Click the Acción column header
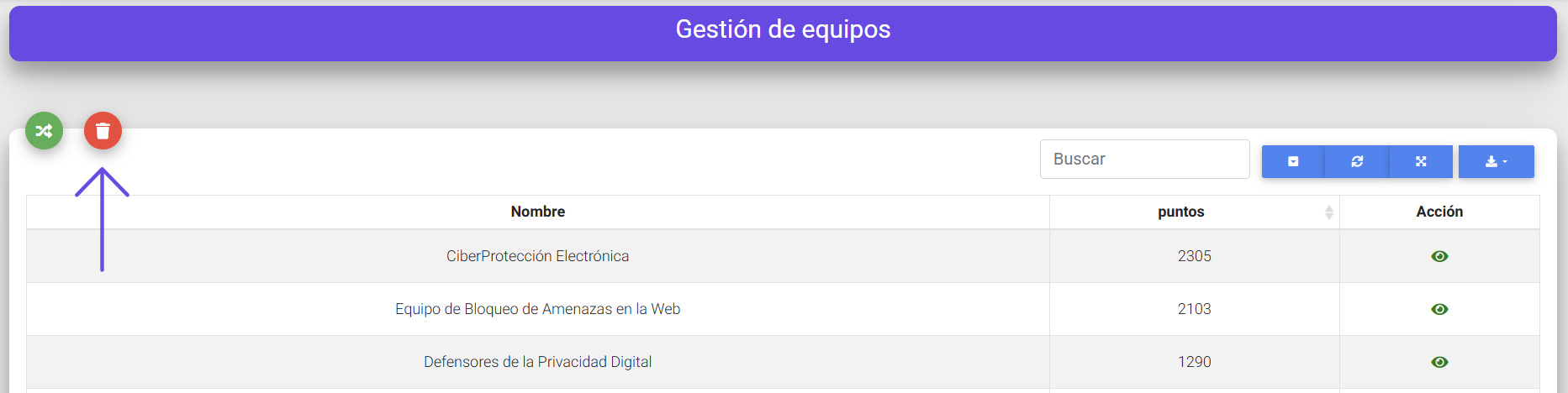Screen dimensions: 1568x393 [x=1439, y=212]
